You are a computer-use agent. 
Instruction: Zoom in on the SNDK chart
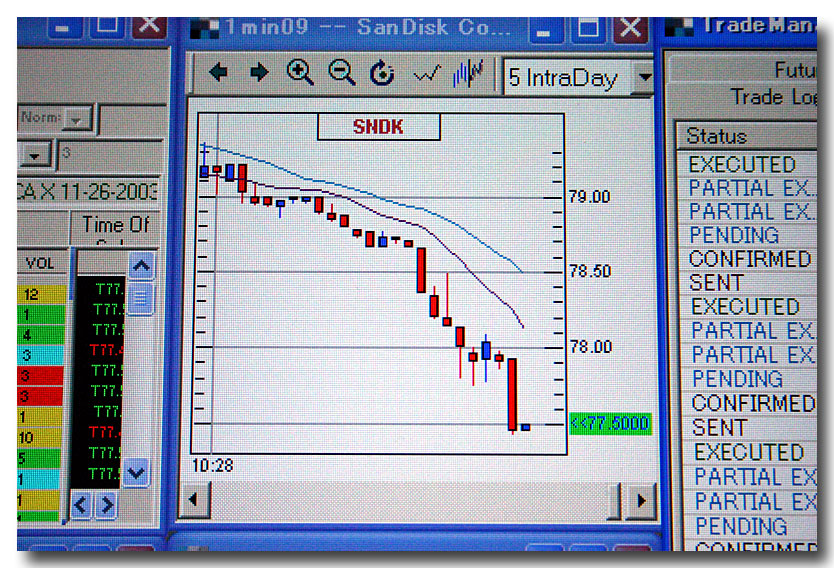(300, 72)
